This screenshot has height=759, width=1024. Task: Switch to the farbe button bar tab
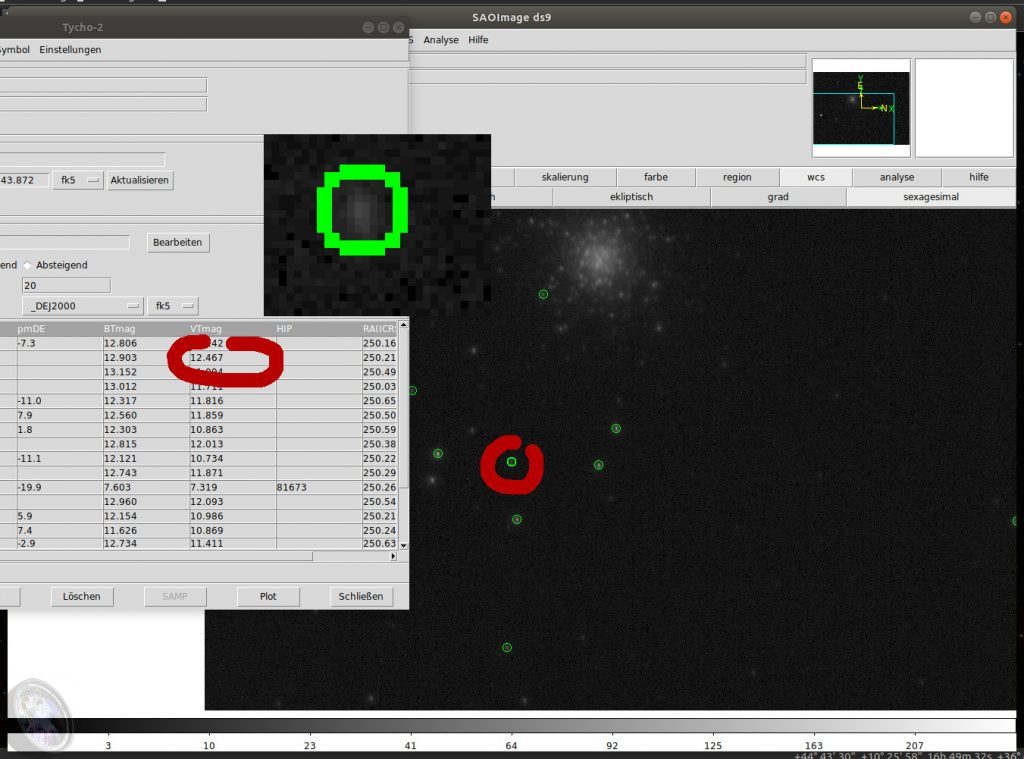pyautogui.click(x=656, y=177)
